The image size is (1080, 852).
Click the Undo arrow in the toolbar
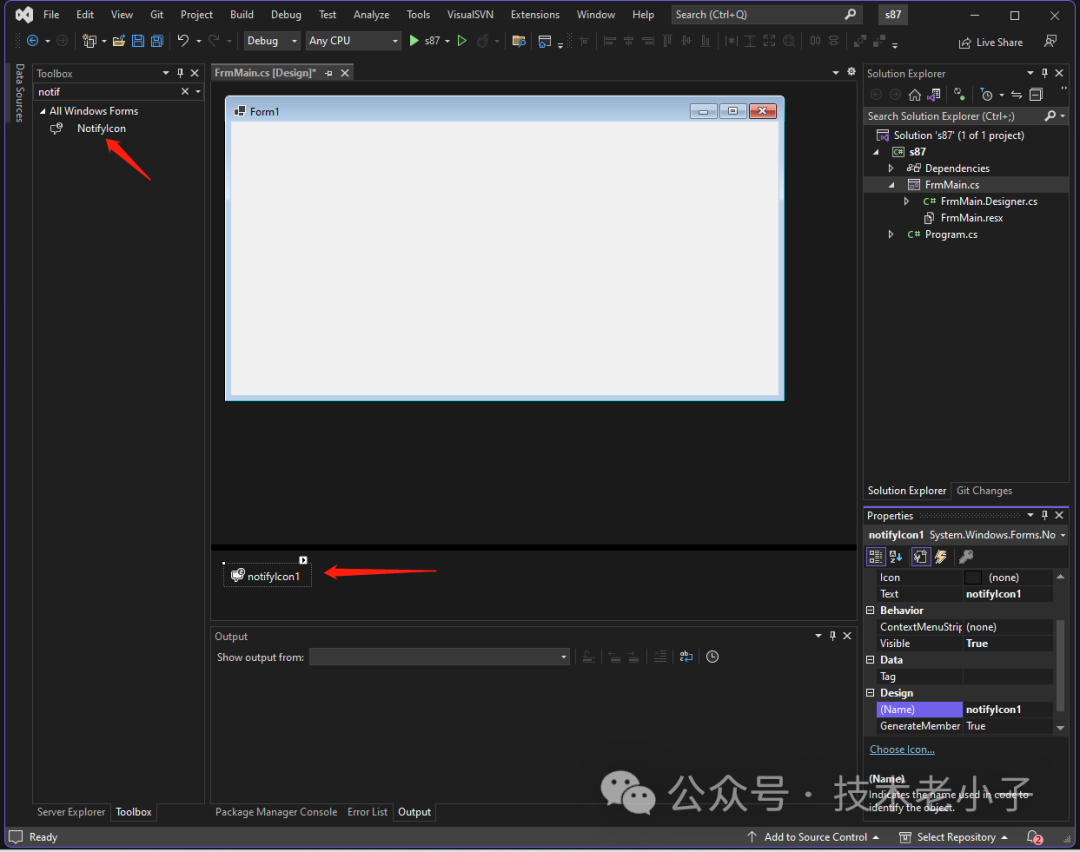click(x=182, y=41)
